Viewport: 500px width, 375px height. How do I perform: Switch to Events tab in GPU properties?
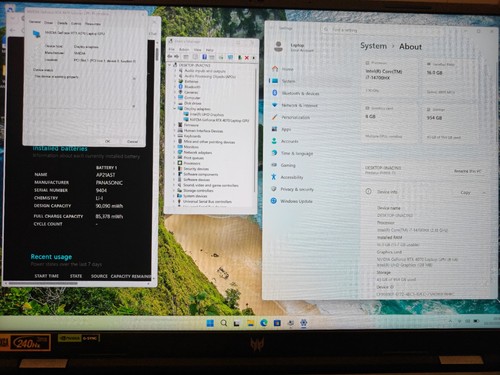pos(76,23)
